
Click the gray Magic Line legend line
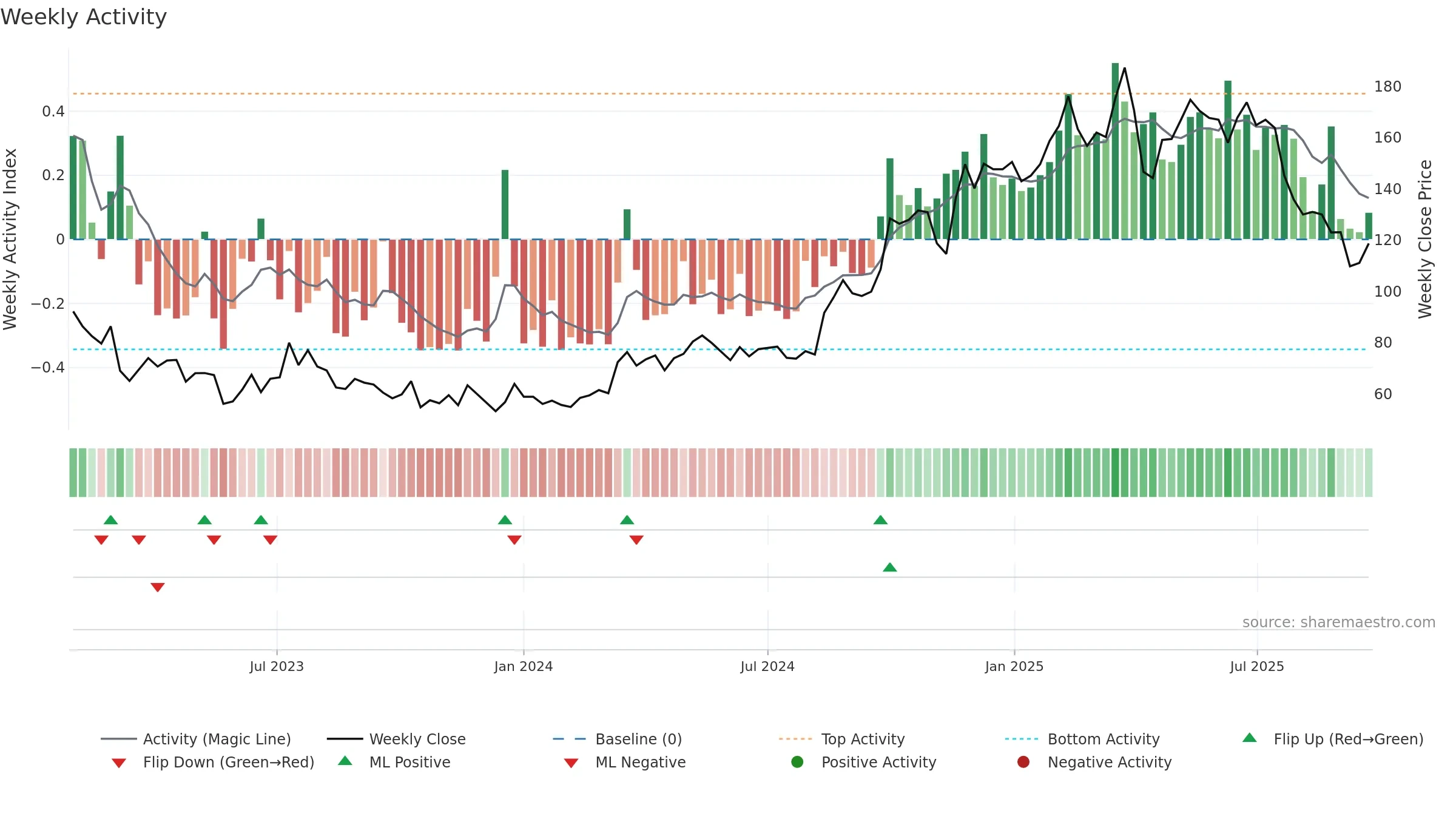118,739
